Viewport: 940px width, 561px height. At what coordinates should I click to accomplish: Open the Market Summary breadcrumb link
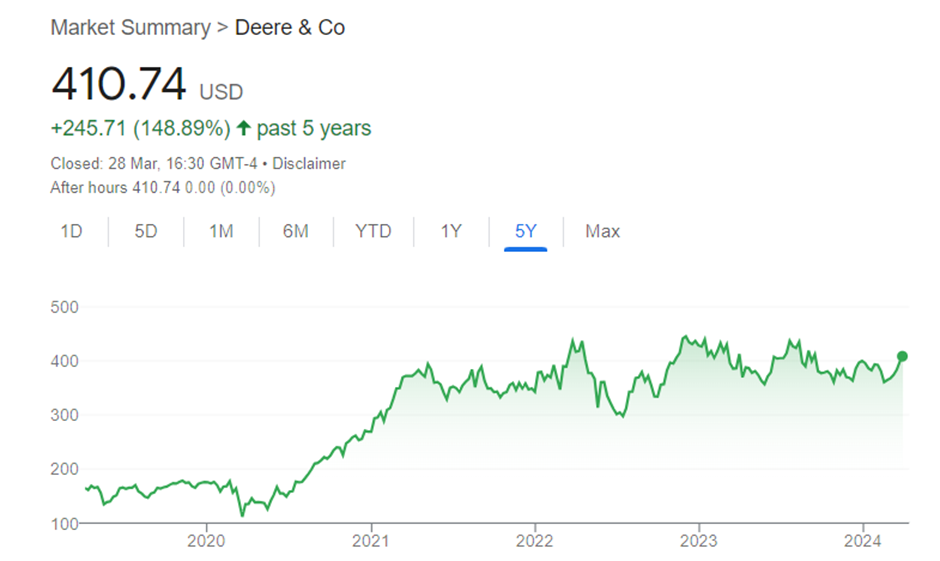130,27
